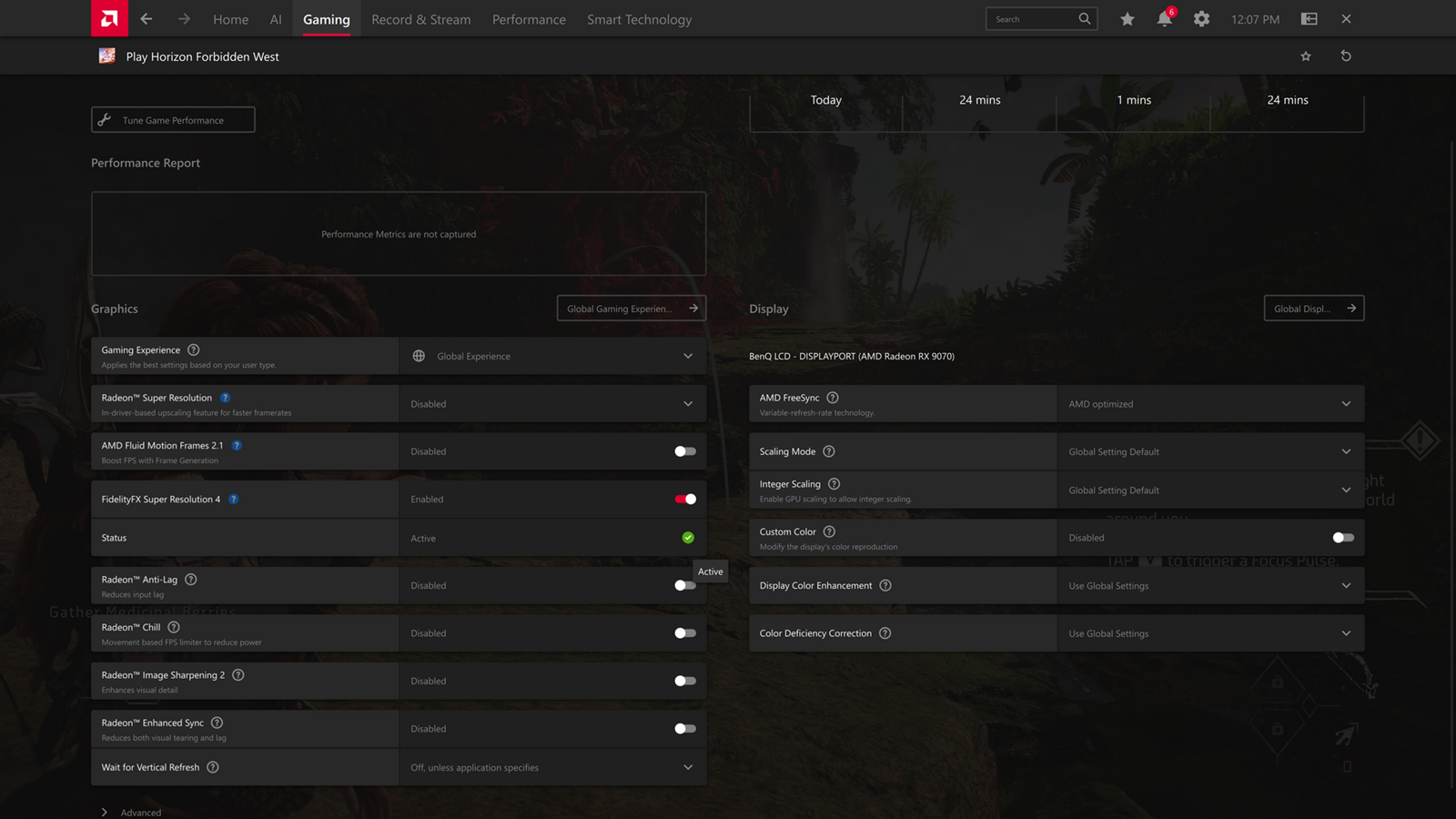Click the Today playtime stat
The image size is (1456, 819).
pyautogui.click(x=826, y=100)
